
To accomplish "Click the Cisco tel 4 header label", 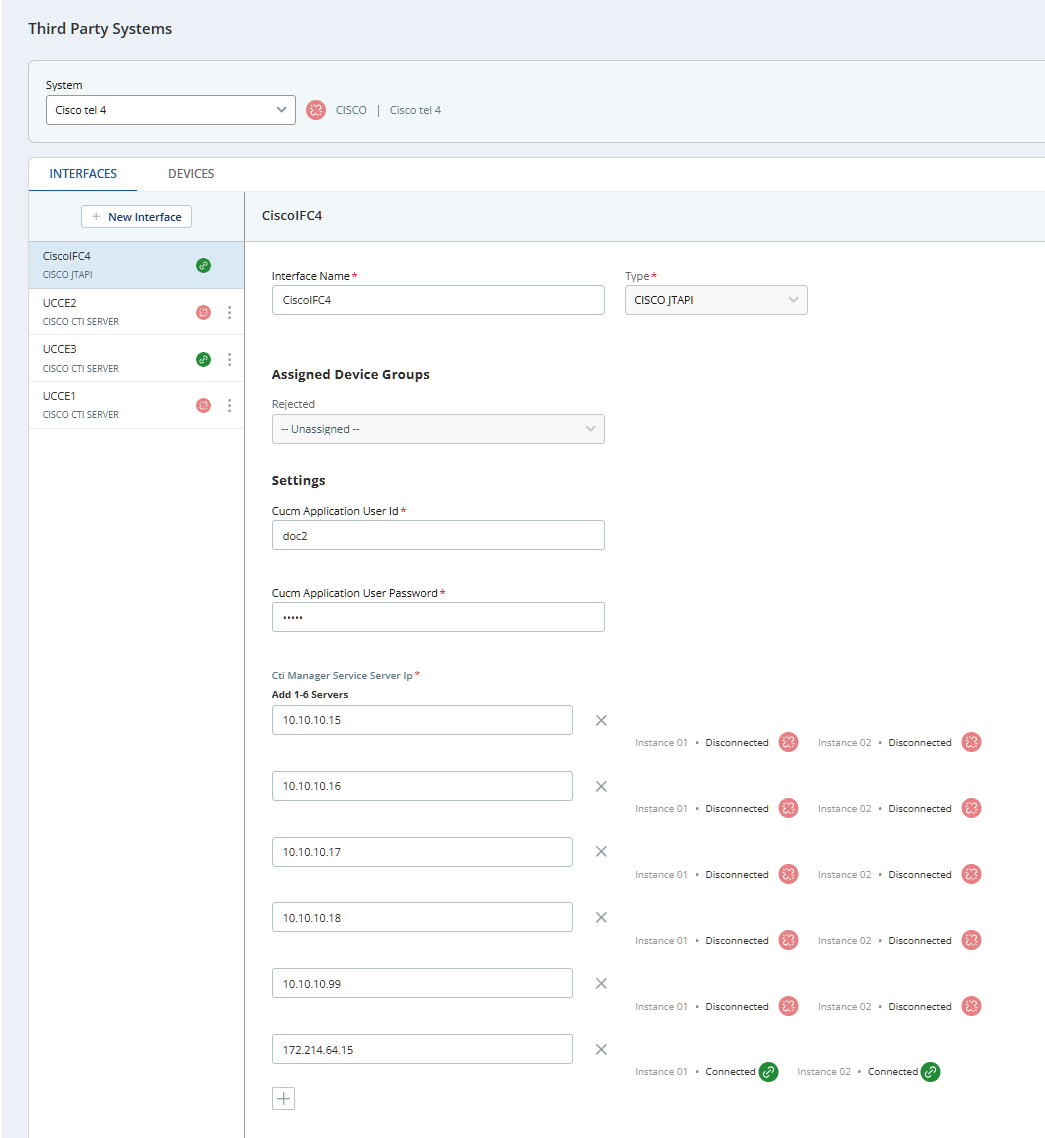I will pos(415,110).
